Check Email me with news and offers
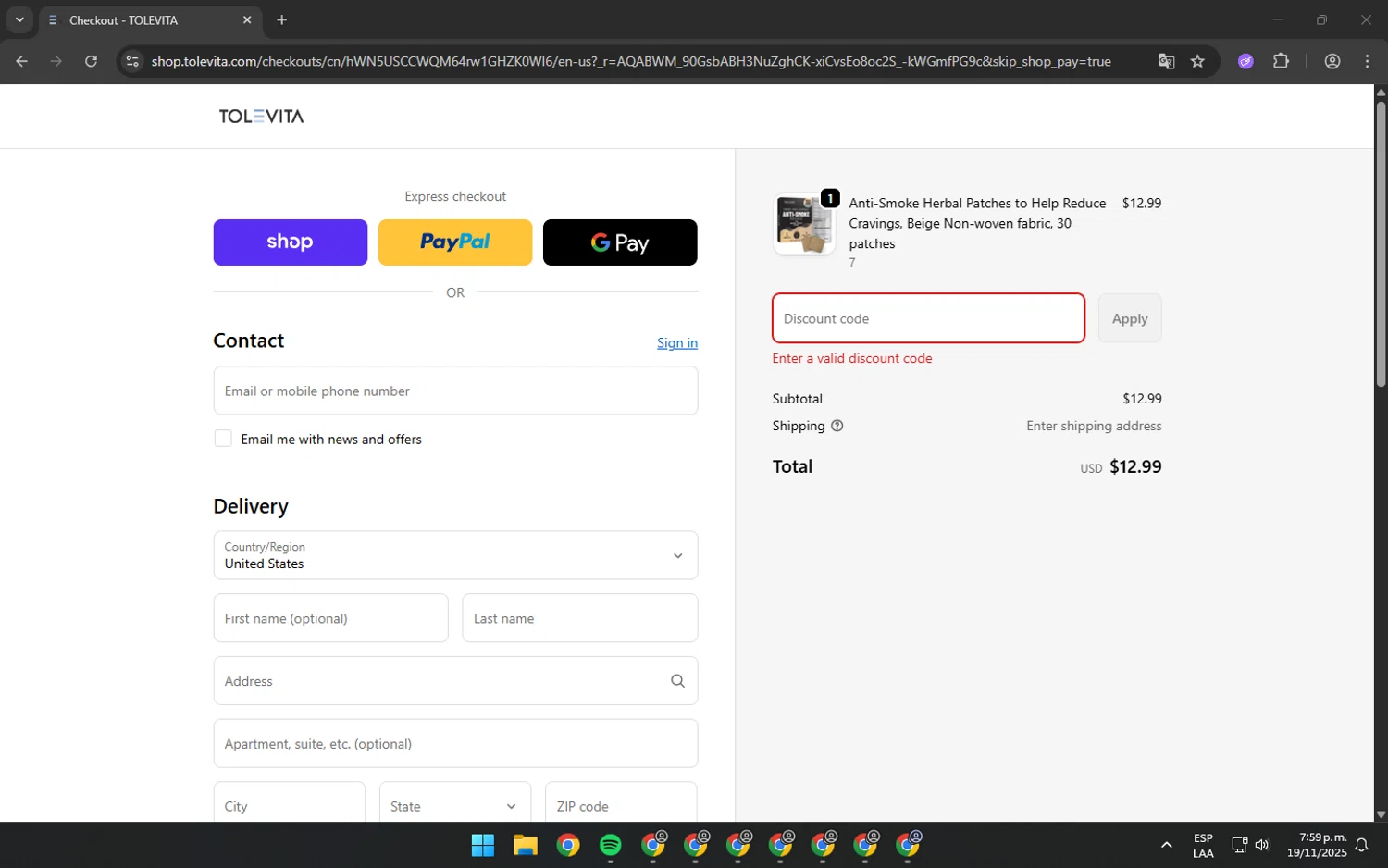Image resolution: width=1388 pixels, height=868 pixels. [223, 439]
